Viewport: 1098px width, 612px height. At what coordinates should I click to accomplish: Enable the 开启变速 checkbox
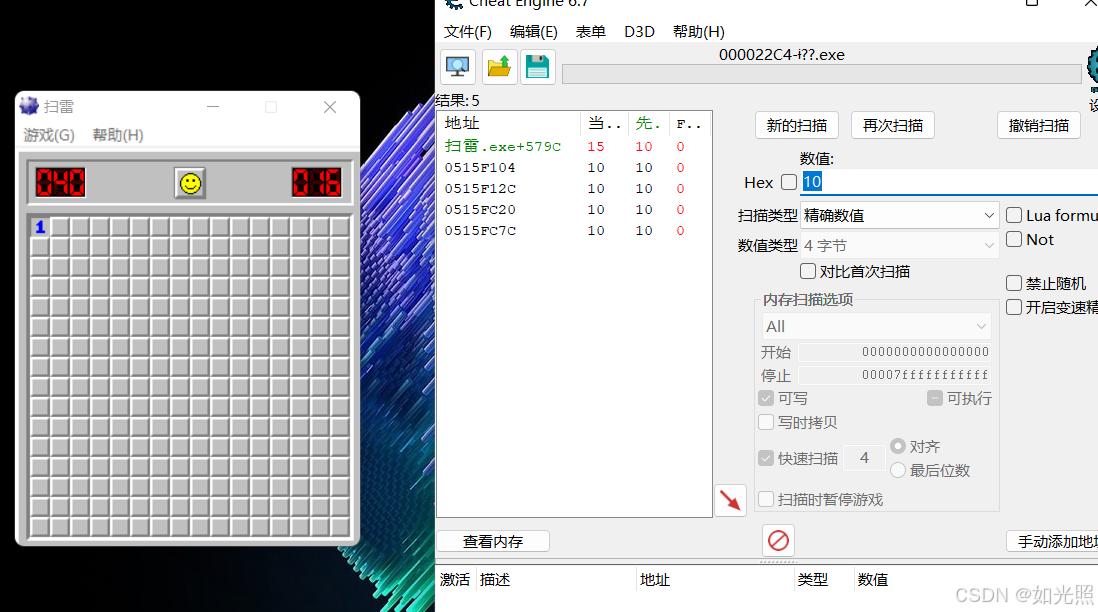pyautogui.click(x=1014, y=307)
